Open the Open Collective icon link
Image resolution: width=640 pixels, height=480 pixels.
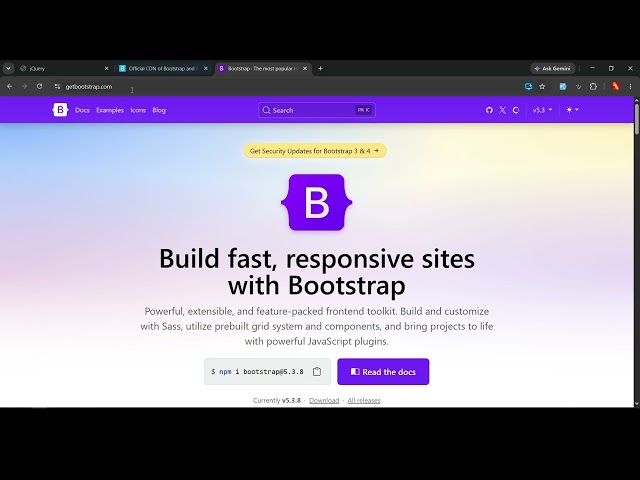pyautogui.click(x=516, y=110)
